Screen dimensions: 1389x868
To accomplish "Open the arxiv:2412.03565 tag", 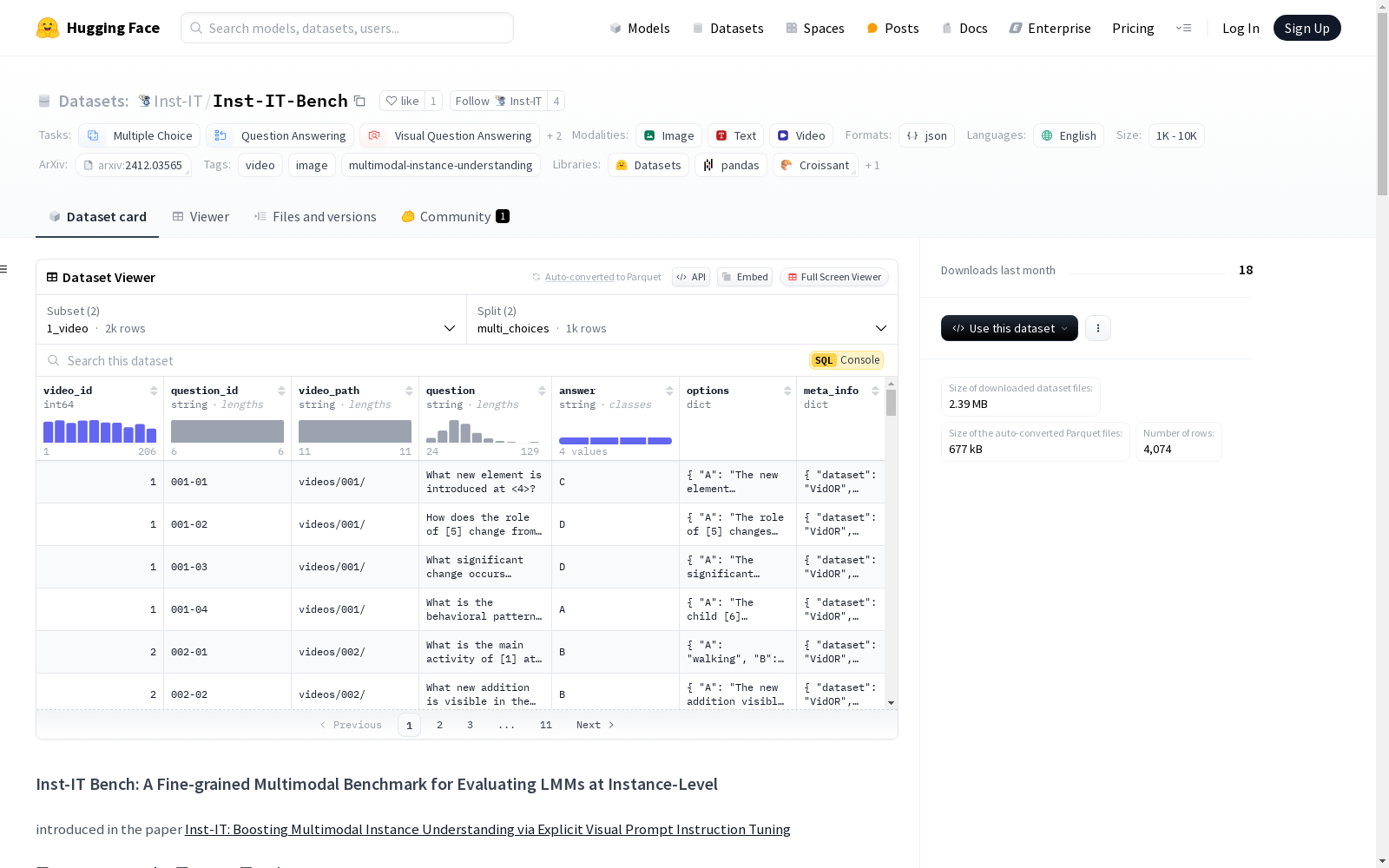I will [x=133, y=165].
